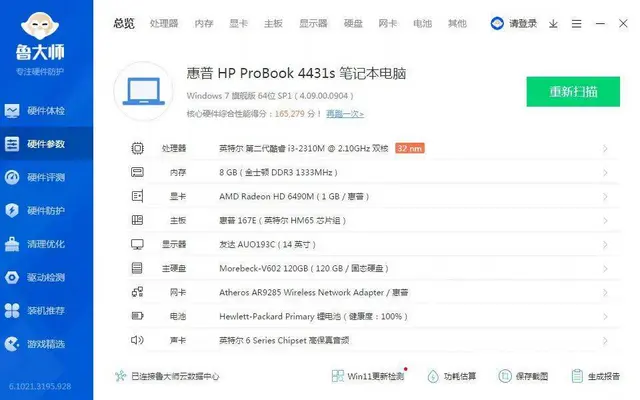Switch to the 内存 tab
This screenshot has height=400, width=640.
coord(204,24)
